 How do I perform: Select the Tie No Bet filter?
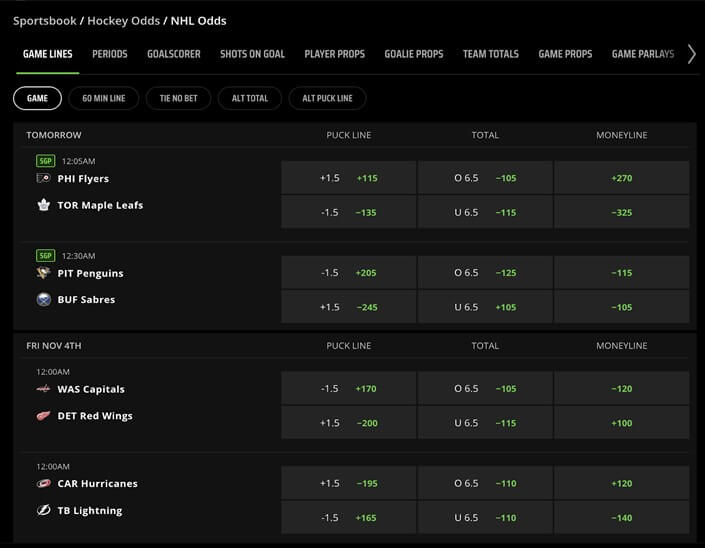(178, 98)
